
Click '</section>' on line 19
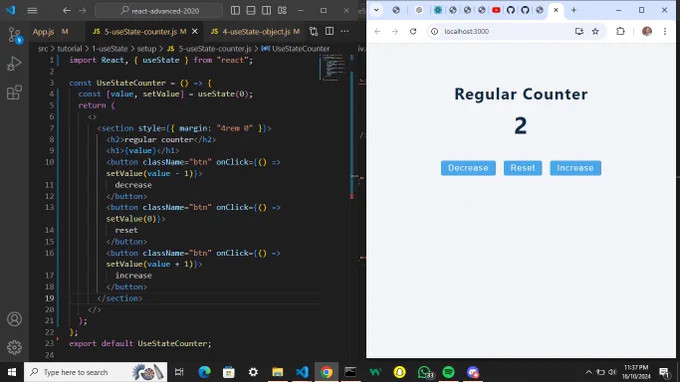click(x=120, y=298)
